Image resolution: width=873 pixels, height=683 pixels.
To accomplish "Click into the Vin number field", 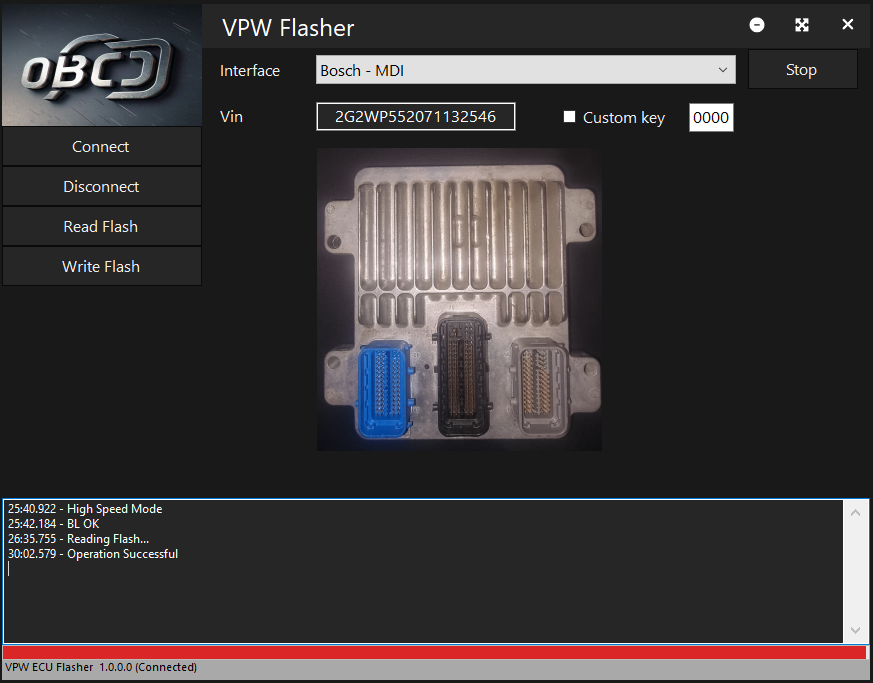I will [415, 117].
